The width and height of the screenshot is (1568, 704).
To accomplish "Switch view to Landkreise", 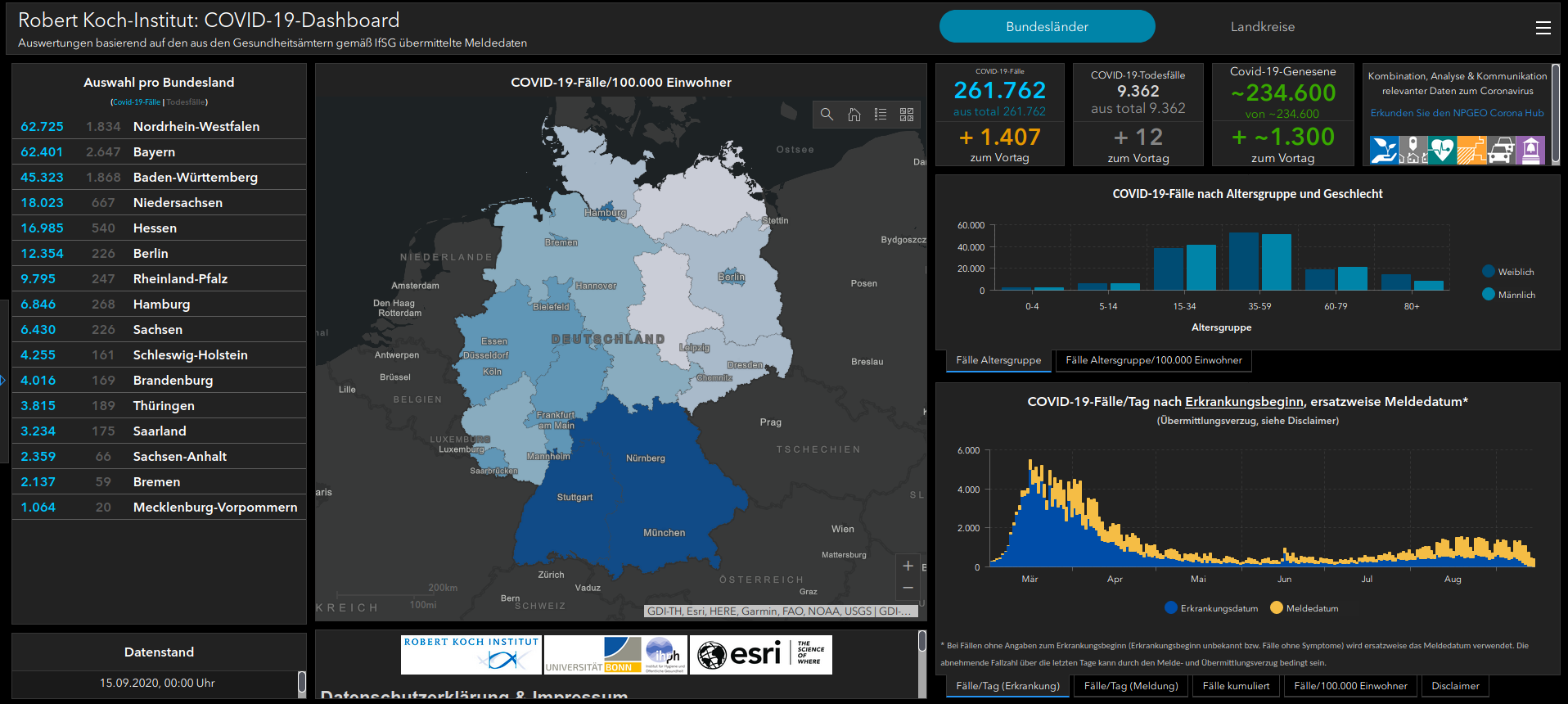I will [x=1262, y=27].
